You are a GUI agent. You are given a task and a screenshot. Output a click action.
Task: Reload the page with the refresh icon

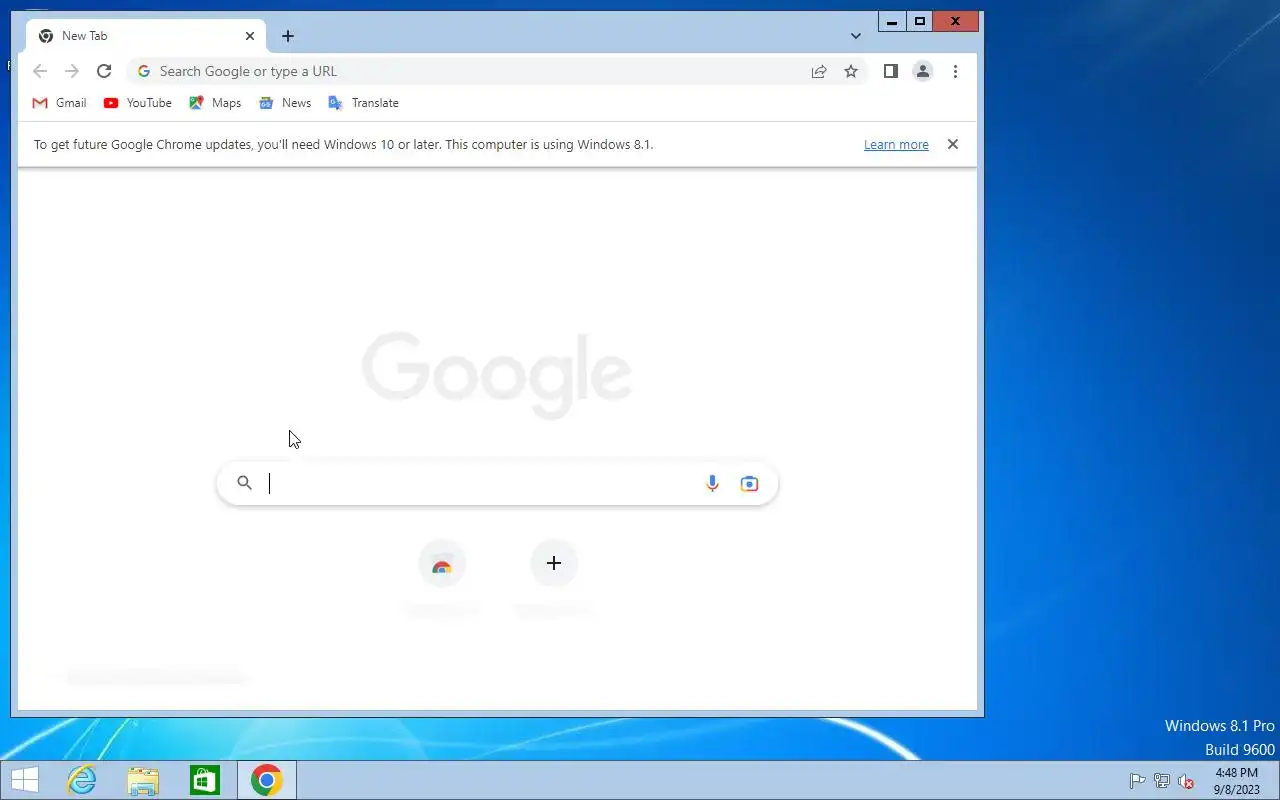point(104,71)
